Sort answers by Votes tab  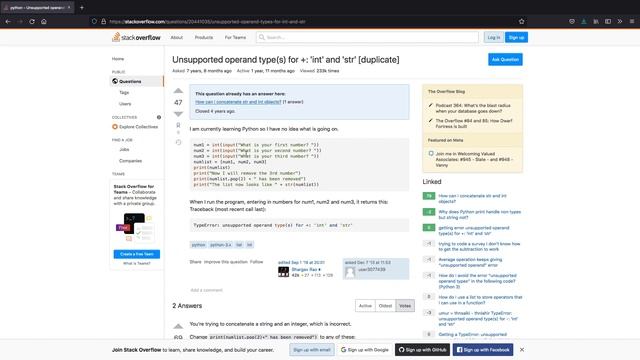coord(405,306)
